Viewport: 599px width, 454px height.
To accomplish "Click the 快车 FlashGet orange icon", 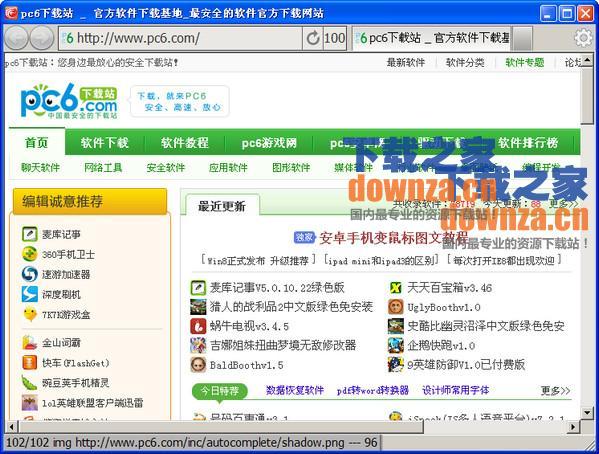I will pos(29,362).
